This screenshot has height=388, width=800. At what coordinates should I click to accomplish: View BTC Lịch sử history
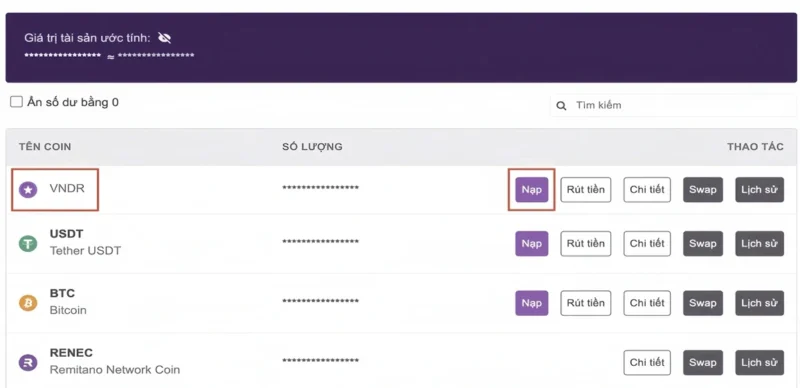tap(760, 303)
